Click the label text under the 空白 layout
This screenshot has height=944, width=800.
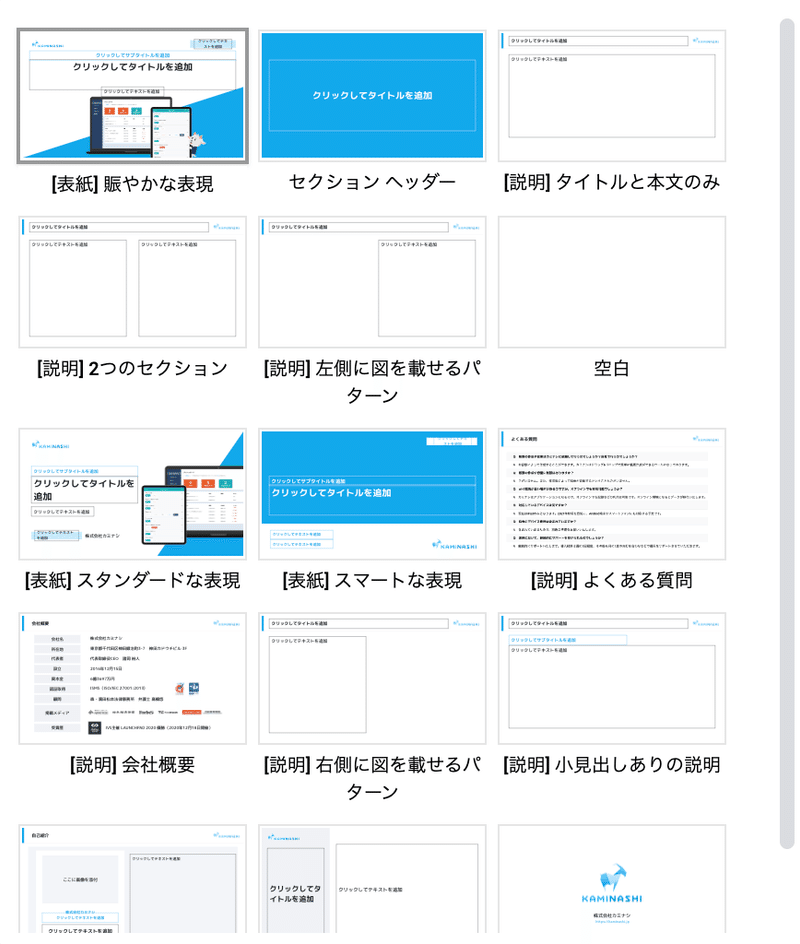pyautogui.click(x=612, y=368)
